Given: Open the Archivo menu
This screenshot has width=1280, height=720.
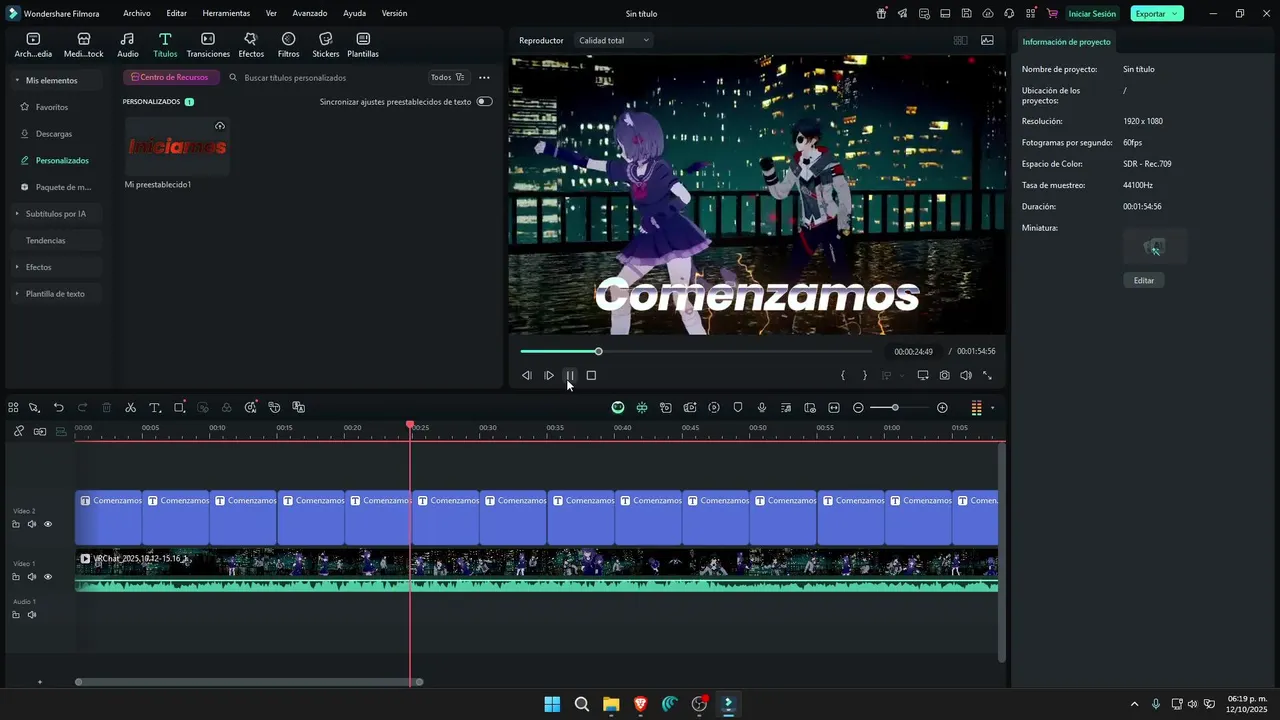Looking at the screenshot, I should point(137,14).
